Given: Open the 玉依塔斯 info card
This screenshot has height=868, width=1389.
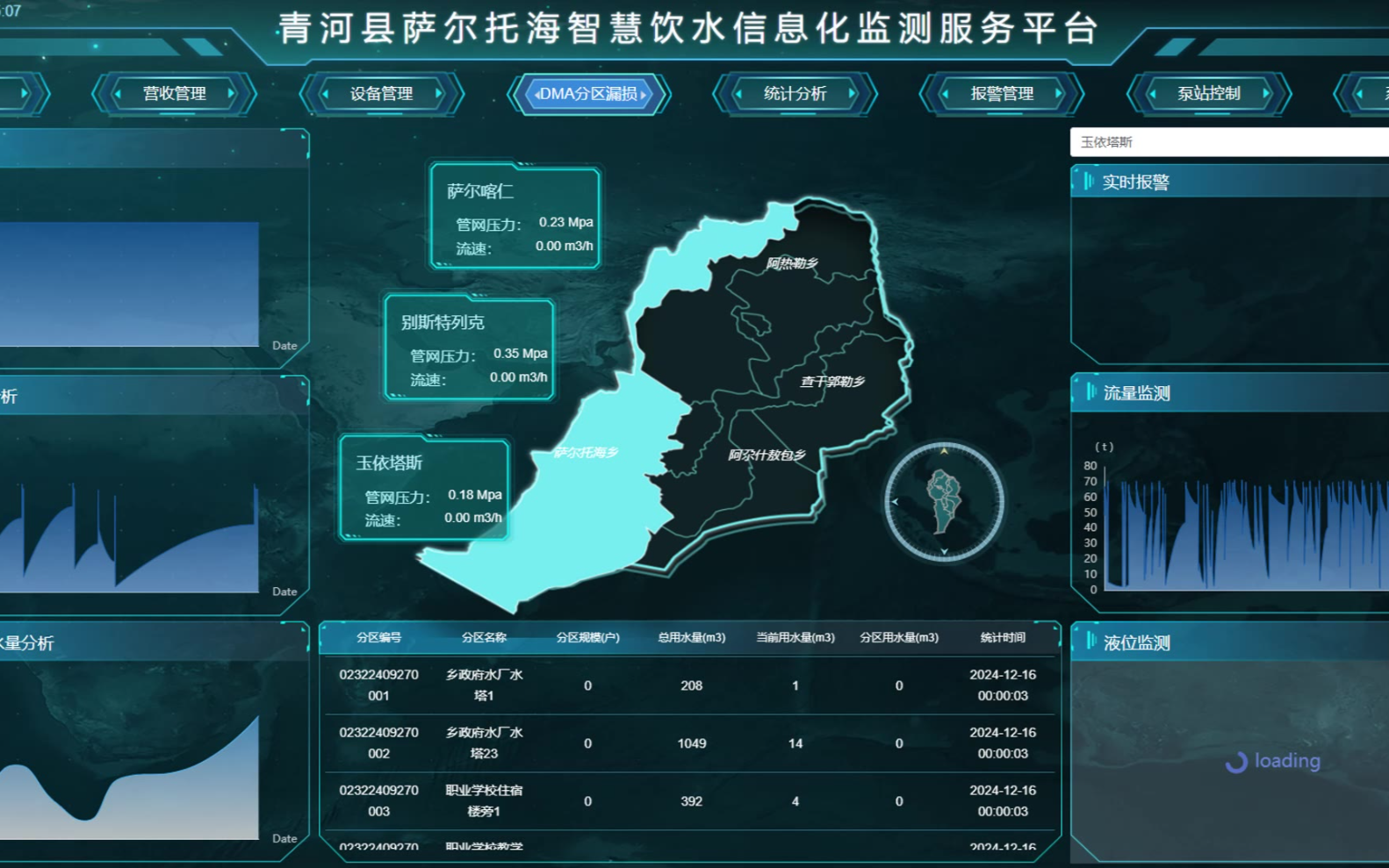Looking at the screenshot, I should 425,489.
